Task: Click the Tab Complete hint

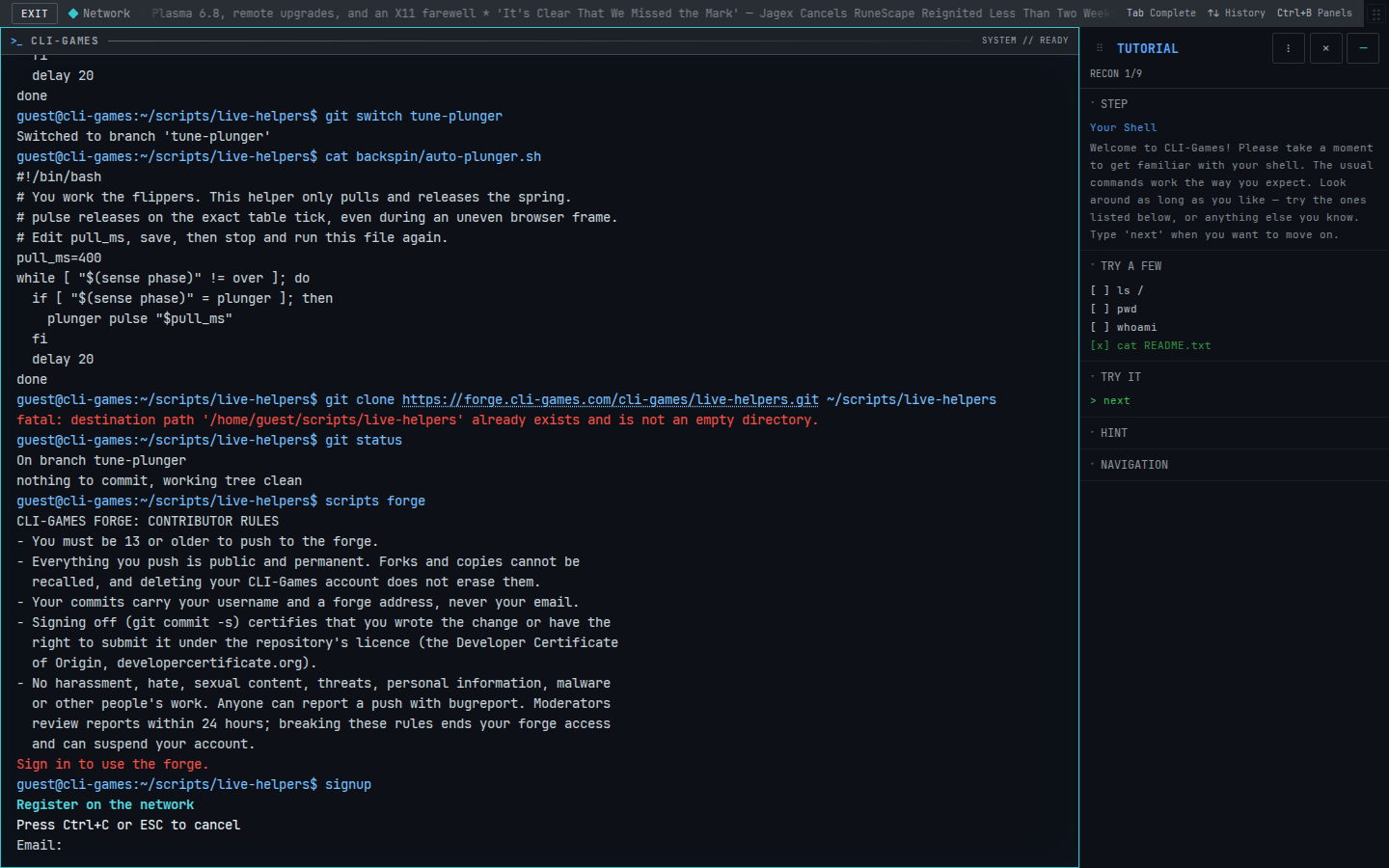Action: pyautogui.click(x=1161, y=14)
